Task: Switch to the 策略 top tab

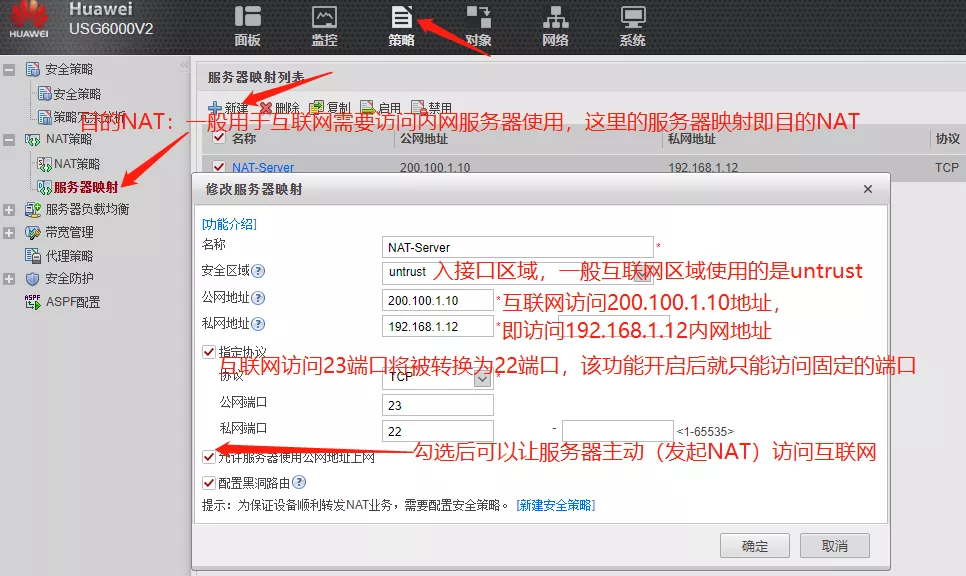Action: pos(401,25)
